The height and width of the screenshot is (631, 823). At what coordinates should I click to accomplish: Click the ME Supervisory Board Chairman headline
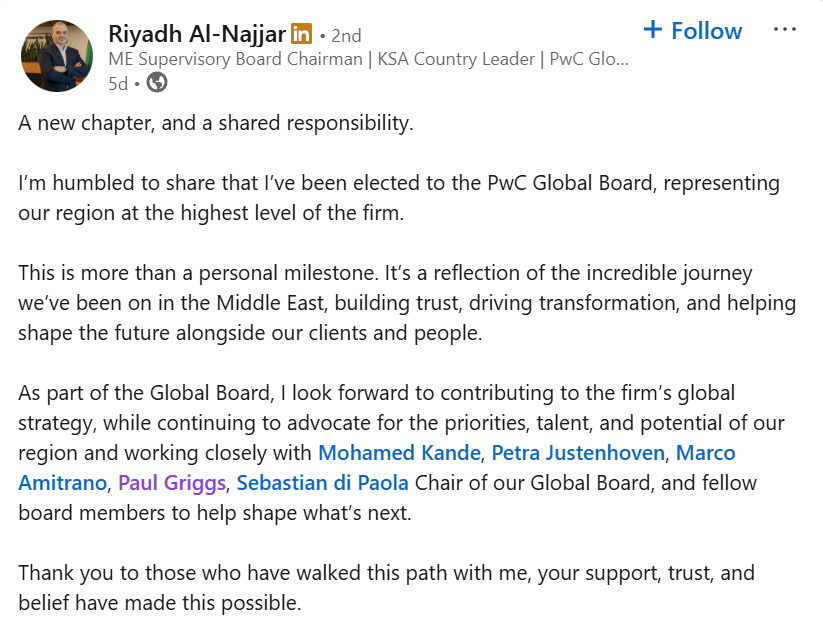(368, 59)
